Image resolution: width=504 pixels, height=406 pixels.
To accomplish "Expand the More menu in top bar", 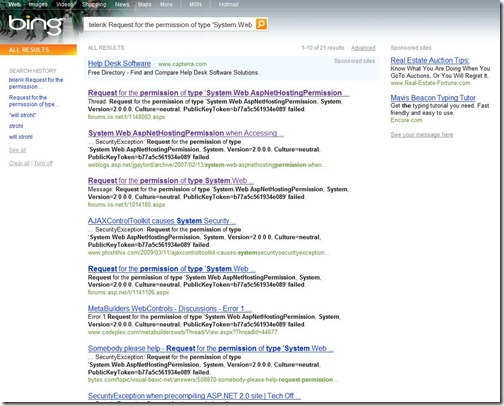I will point(166,4).
